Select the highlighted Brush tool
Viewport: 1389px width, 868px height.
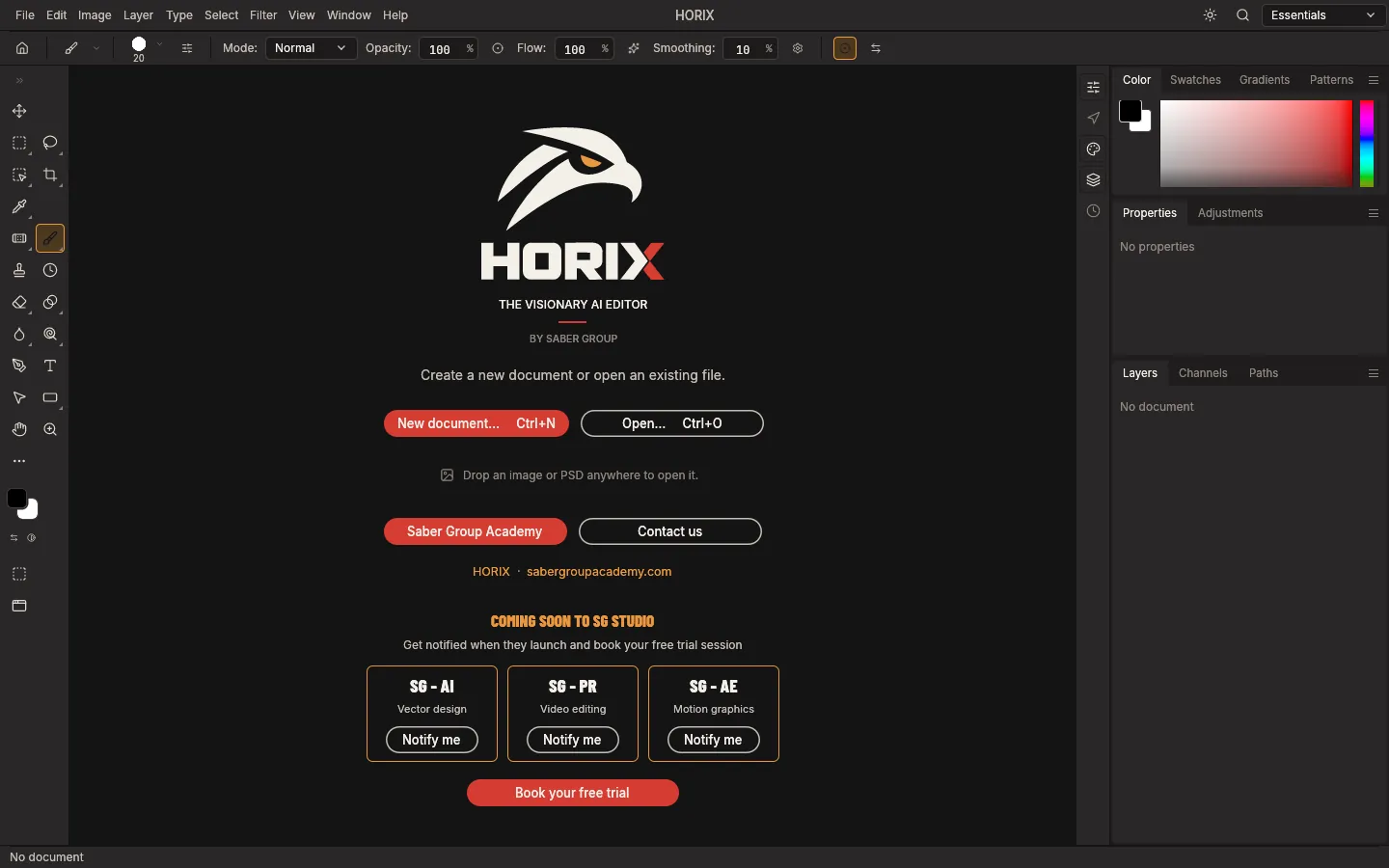click(50, 238)
